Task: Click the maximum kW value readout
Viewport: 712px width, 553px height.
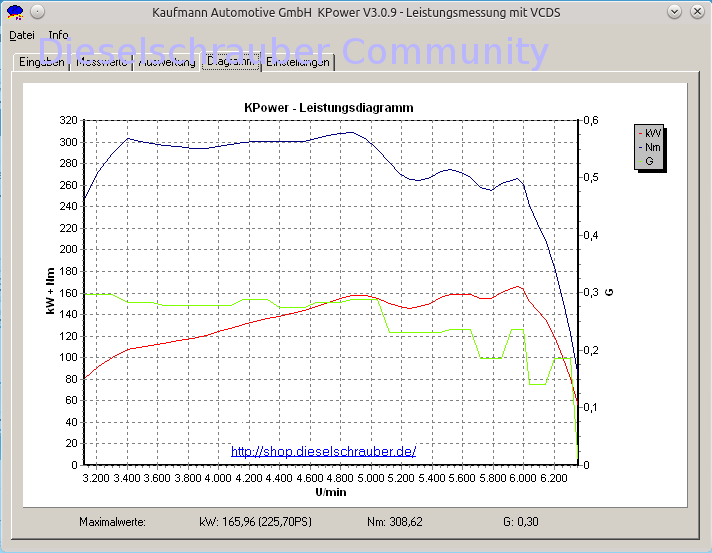Action: click(x=256, y=522)
